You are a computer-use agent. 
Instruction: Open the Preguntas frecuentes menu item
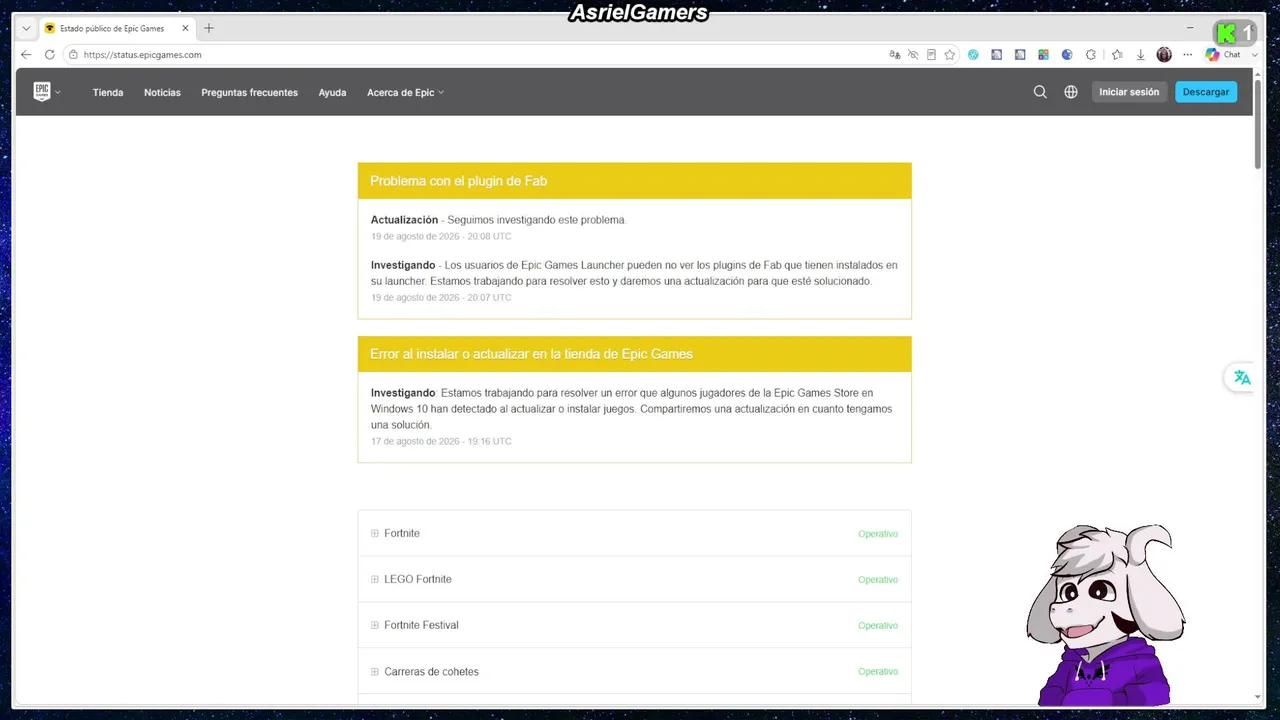click(250, 93)
